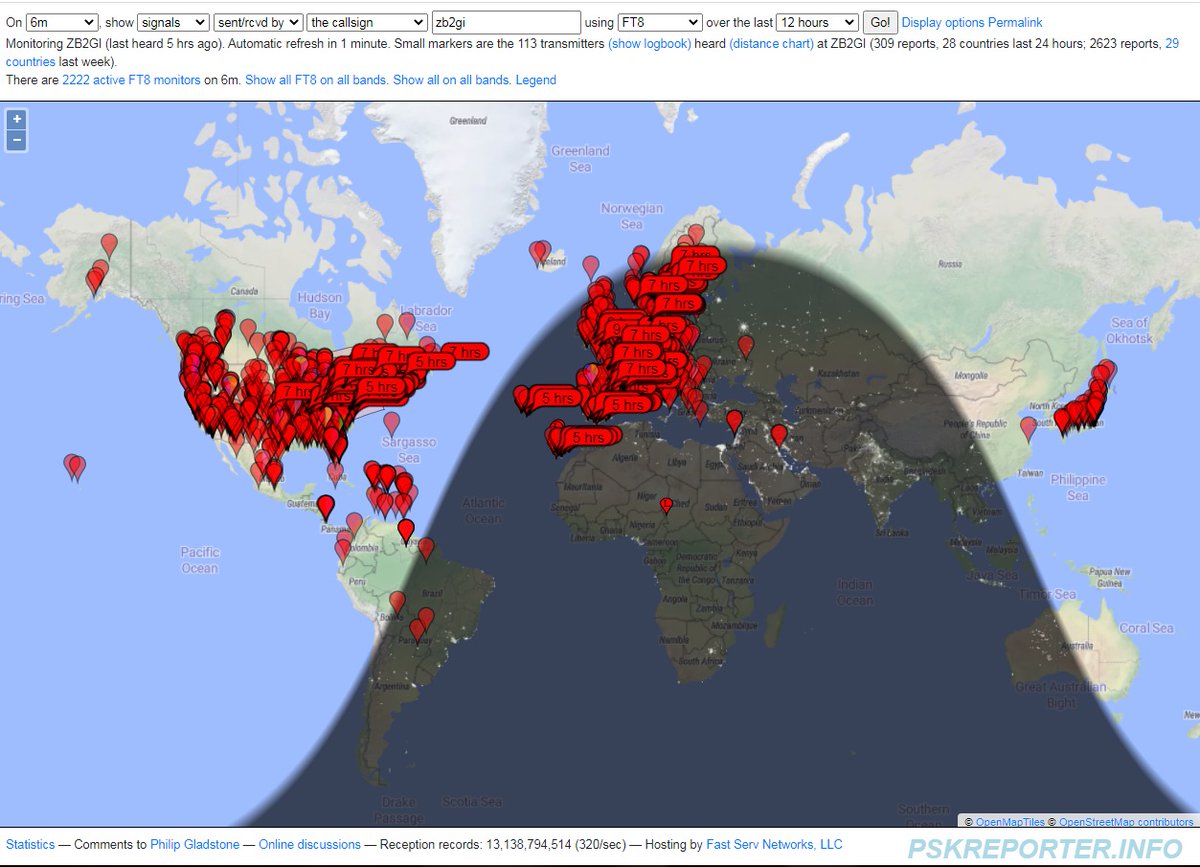The height and width of the screenshot is (867, 1200).
Task: Click Show all FT8 on all bands
Action: pos(316,80)
